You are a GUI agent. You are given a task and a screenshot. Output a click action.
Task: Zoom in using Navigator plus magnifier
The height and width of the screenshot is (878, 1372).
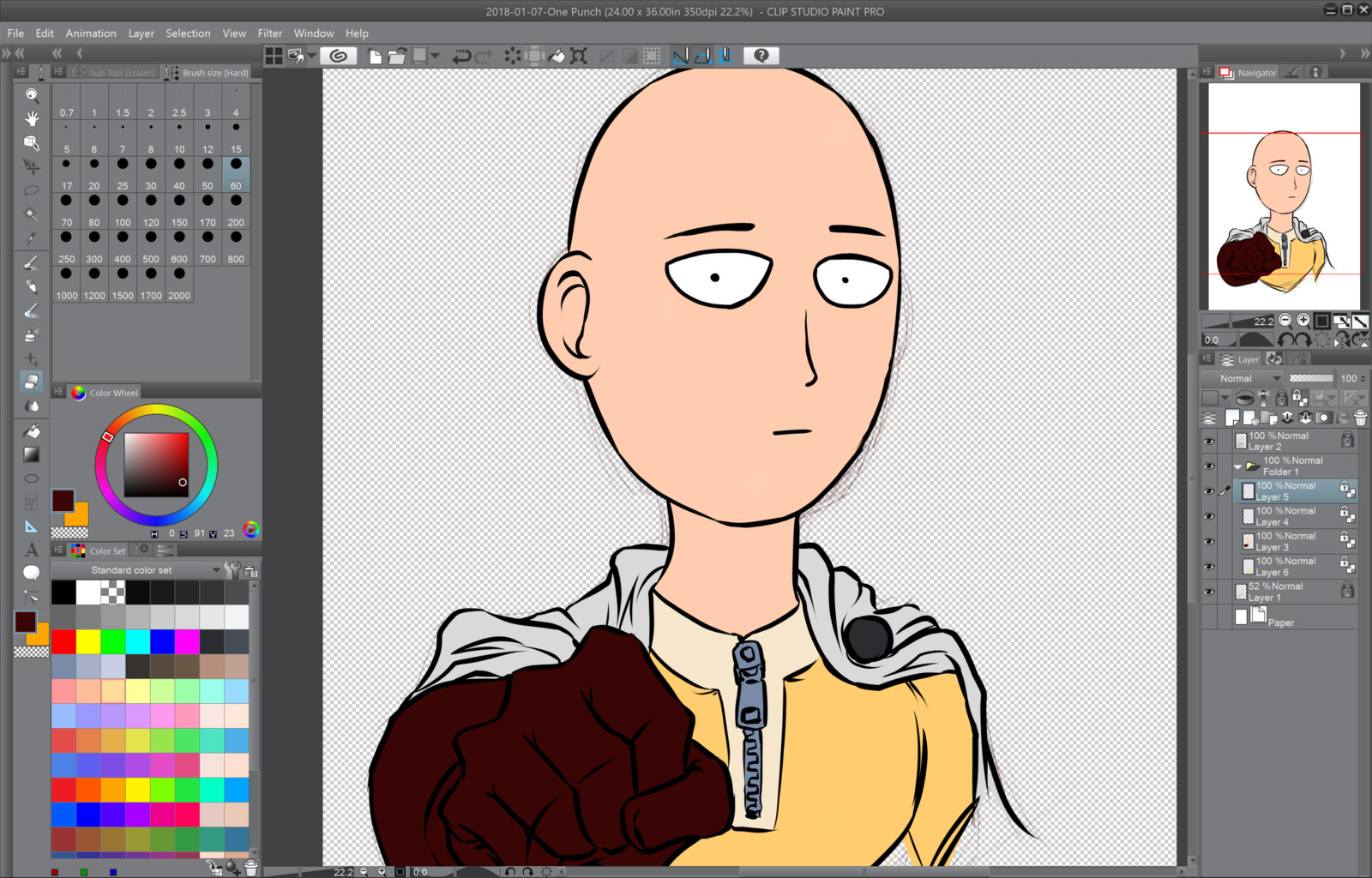(1303, 321)
